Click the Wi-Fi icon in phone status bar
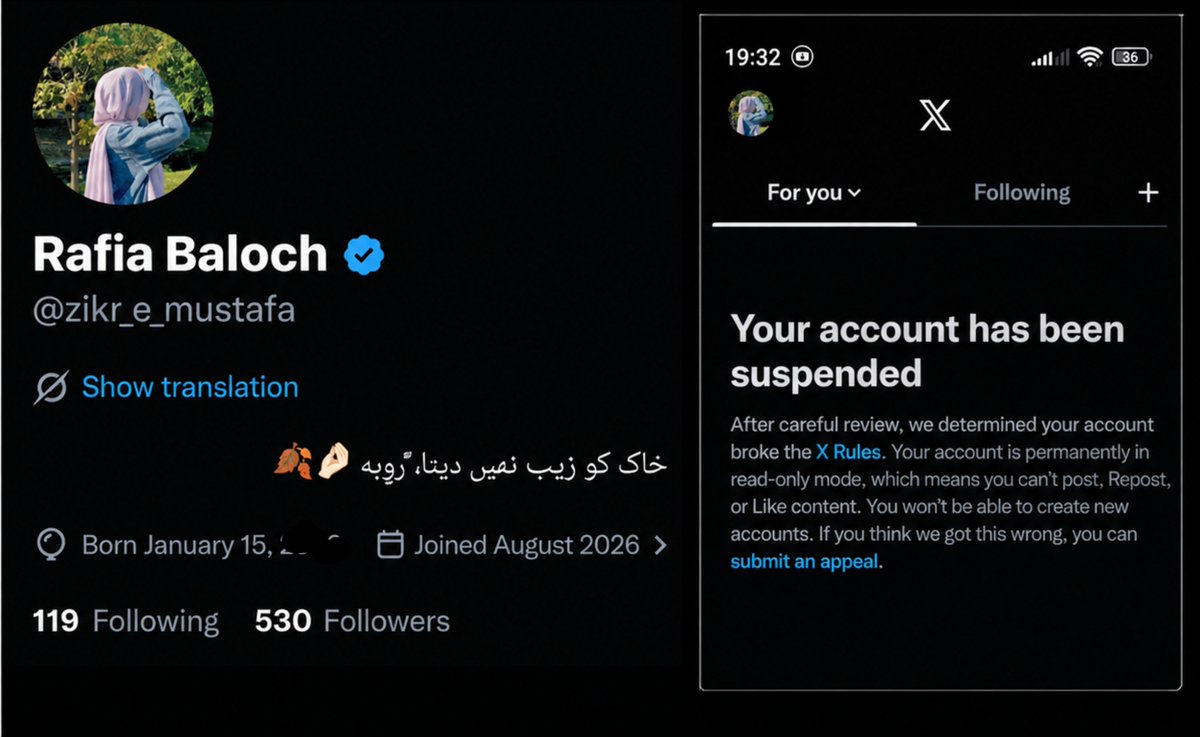1200x737 pixels. [1090, 57]
